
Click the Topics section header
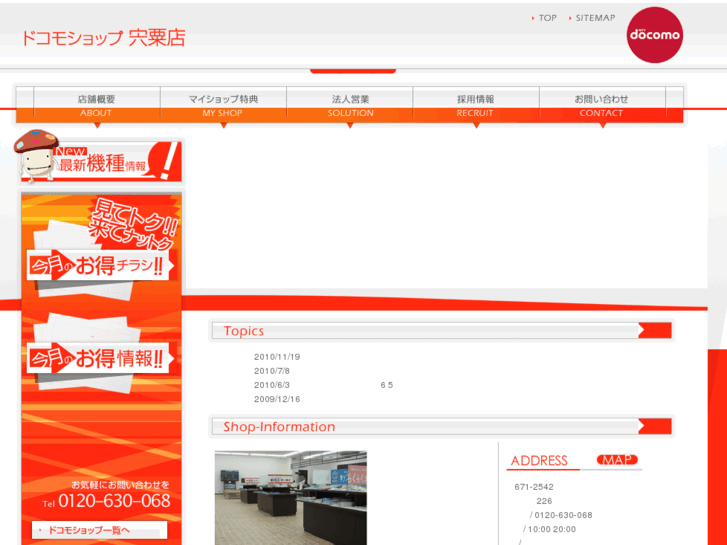coord(441,331)
